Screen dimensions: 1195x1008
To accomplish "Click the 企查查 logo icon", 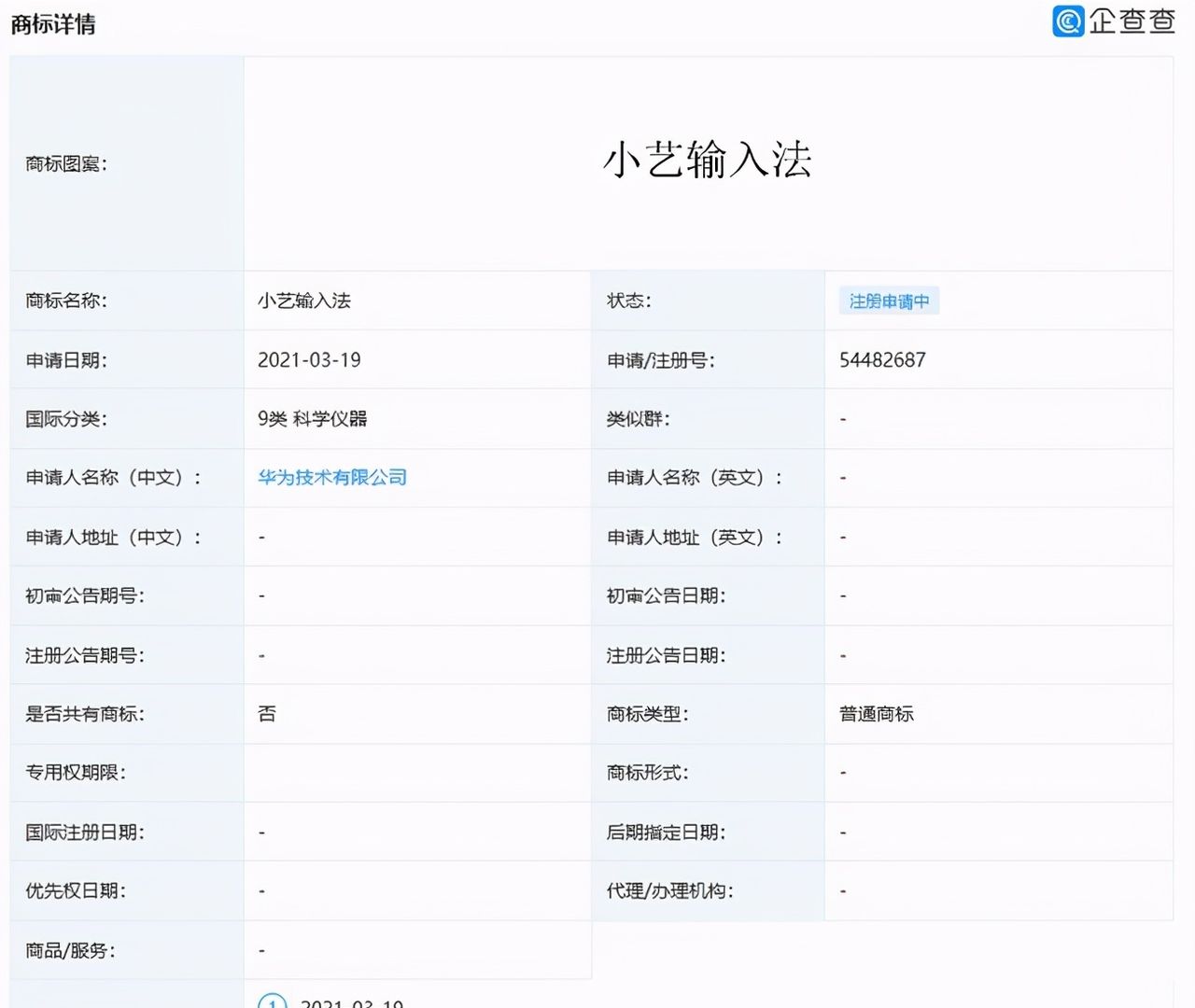I will [1068, 21].
